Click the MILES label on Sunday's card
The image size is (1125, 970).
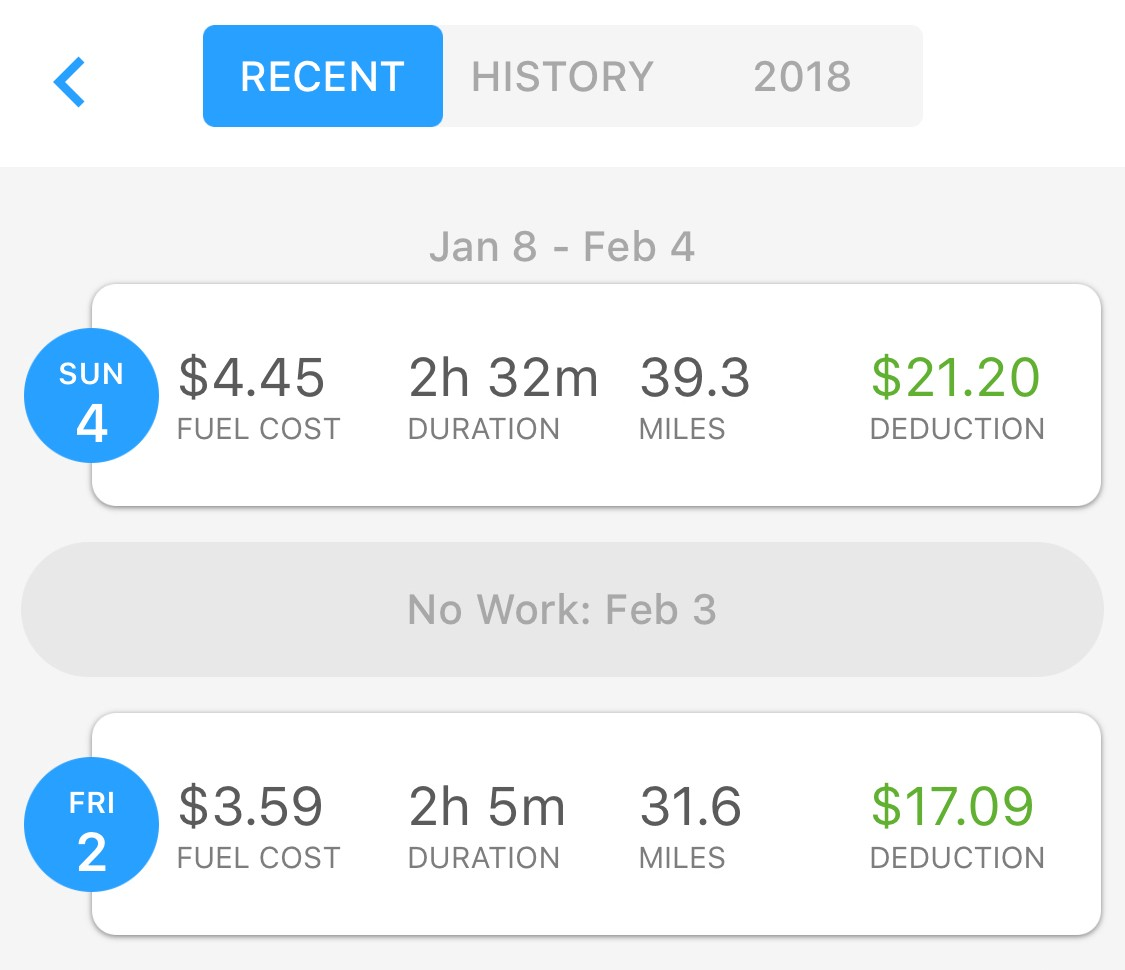coord(682,429)
